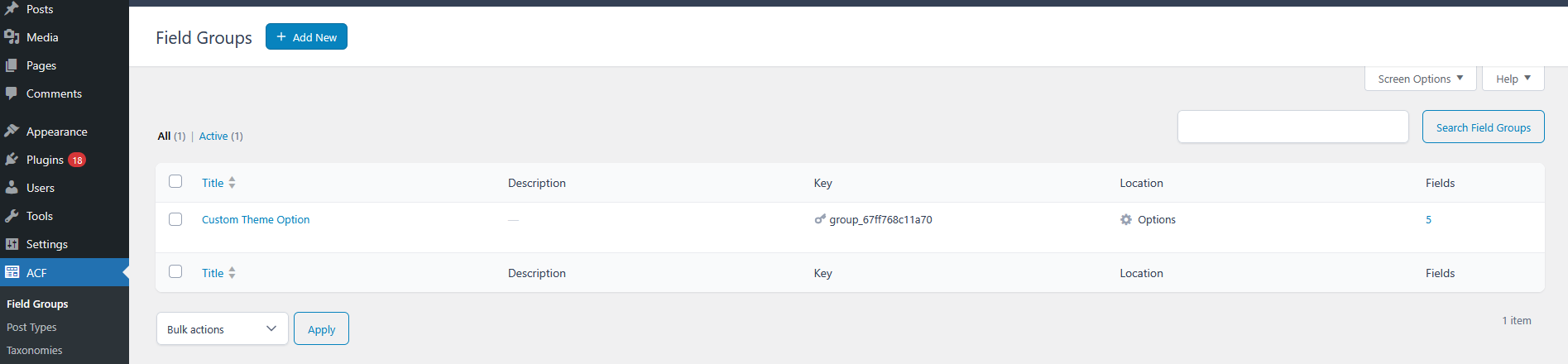Check the select-all box in table header

point(175,181)
